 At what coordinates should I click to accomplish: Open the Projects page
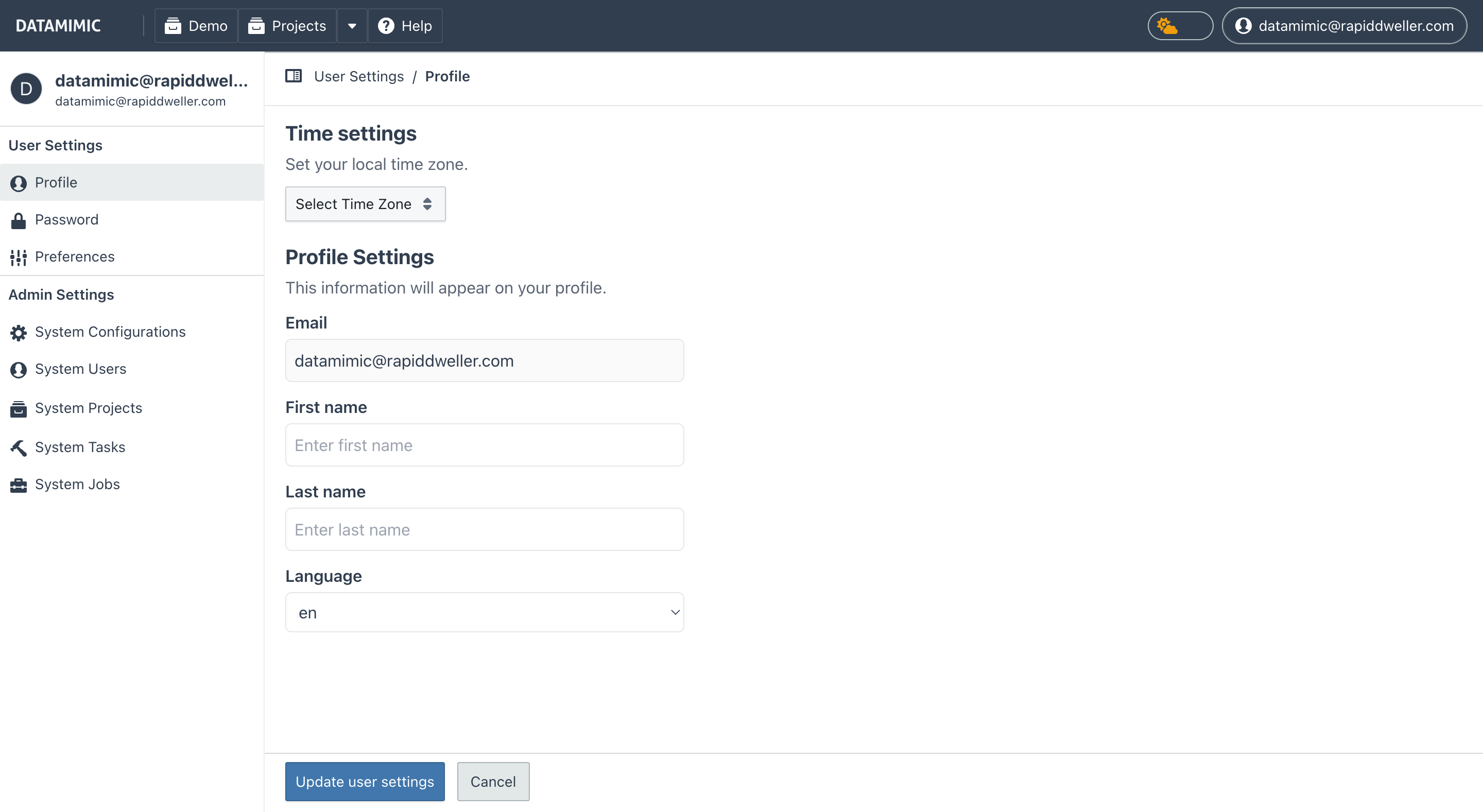[287, 26]
